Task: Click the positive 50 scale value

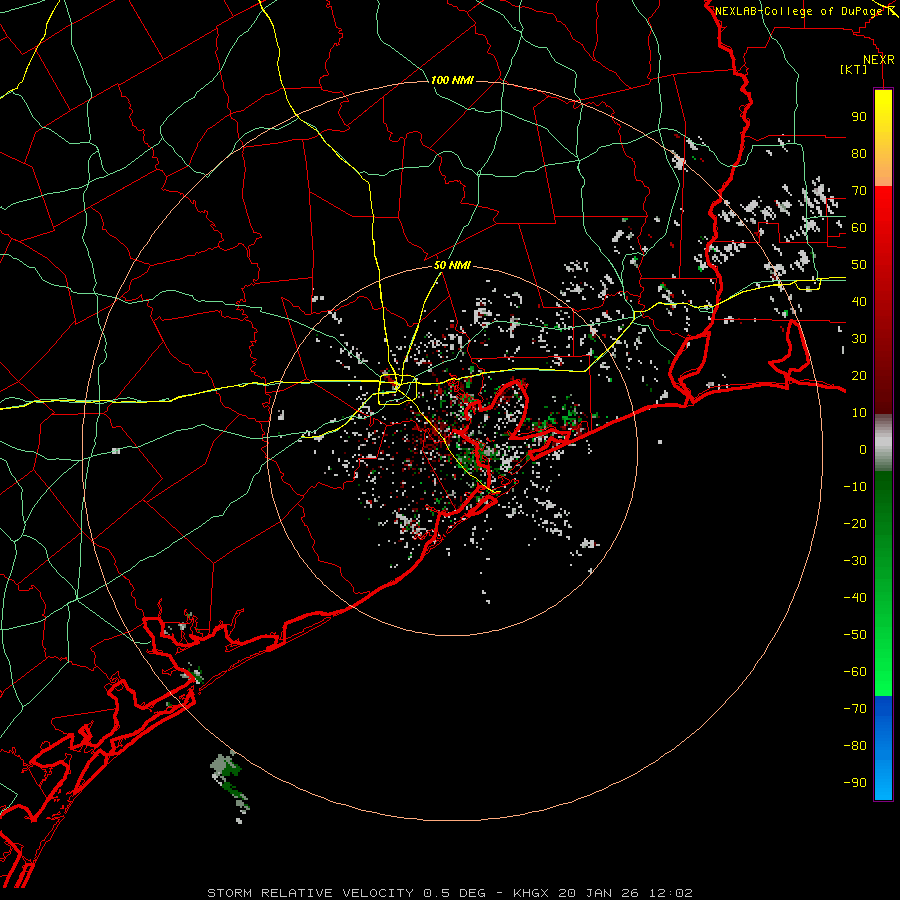Action: 859,265
